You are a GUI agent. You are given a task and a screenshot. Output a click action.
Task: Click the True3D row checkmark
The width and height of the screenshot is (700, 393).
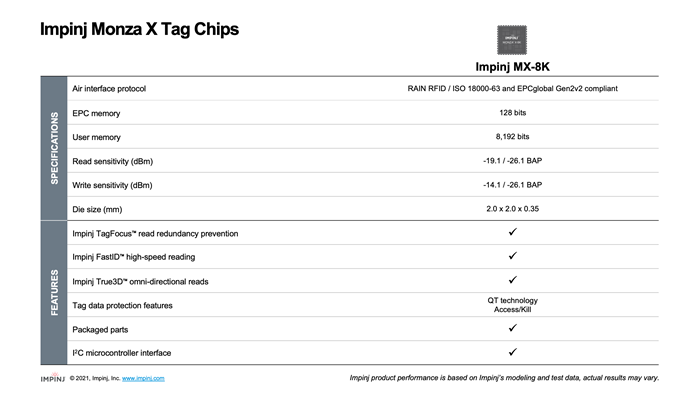click(512, 280)
